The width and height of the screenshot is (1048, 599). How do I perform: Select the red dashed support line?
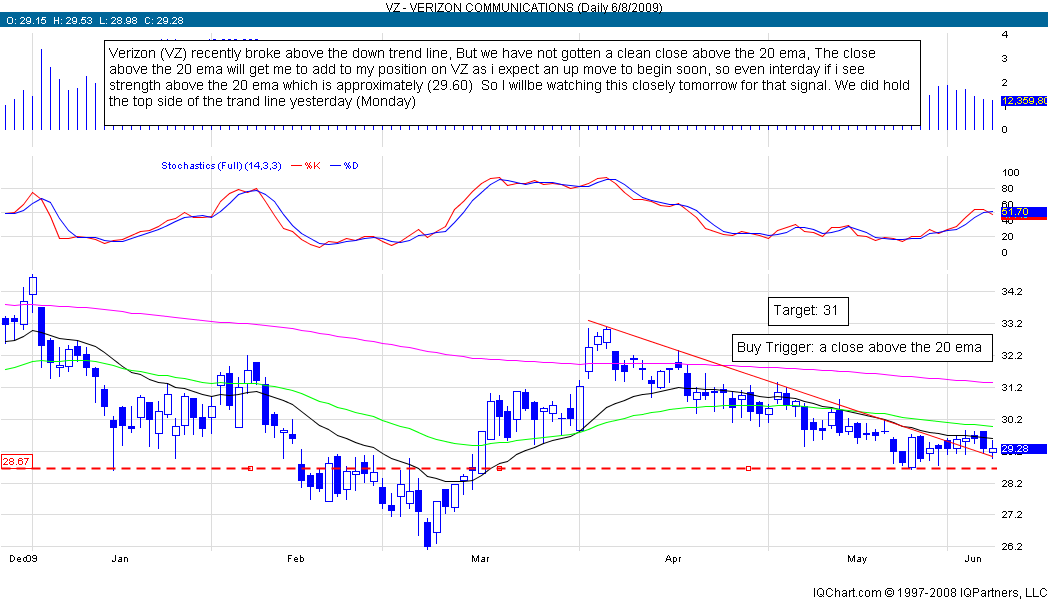[498, 469]
